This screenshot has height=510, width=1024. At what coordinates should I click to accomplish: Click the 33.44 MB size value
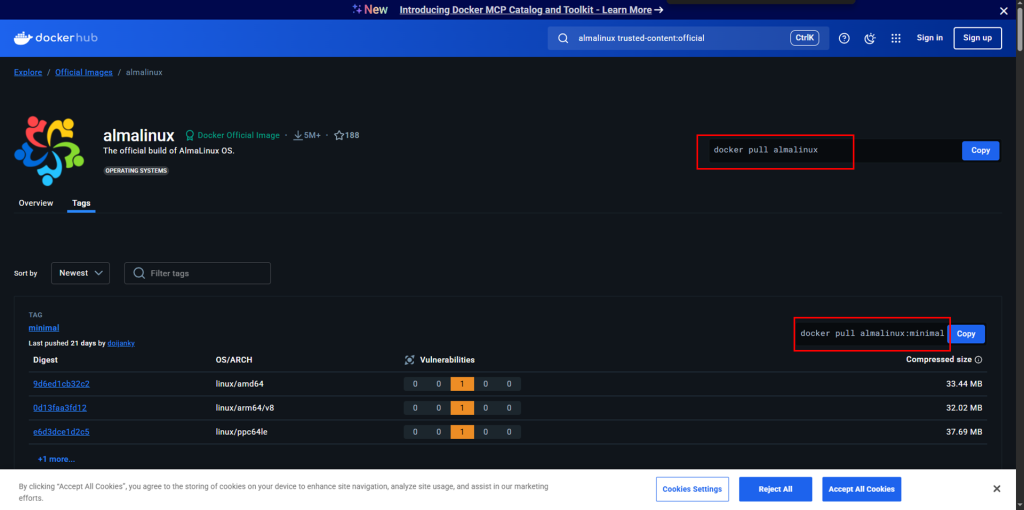pos(964,384)
